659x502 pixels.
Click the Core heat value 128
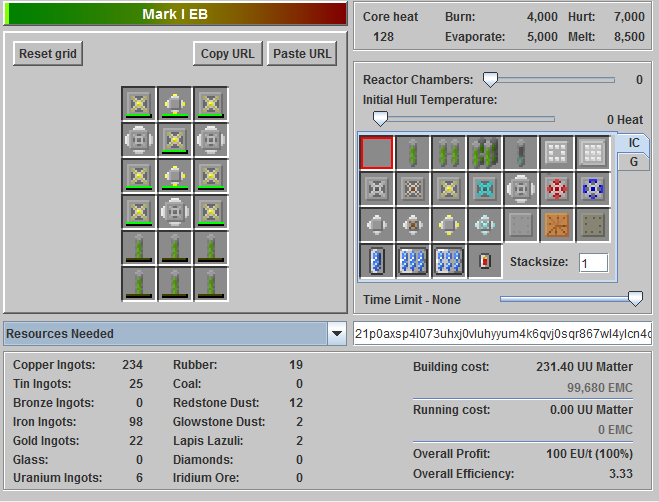pyautogui.click(x=383, y=37)
